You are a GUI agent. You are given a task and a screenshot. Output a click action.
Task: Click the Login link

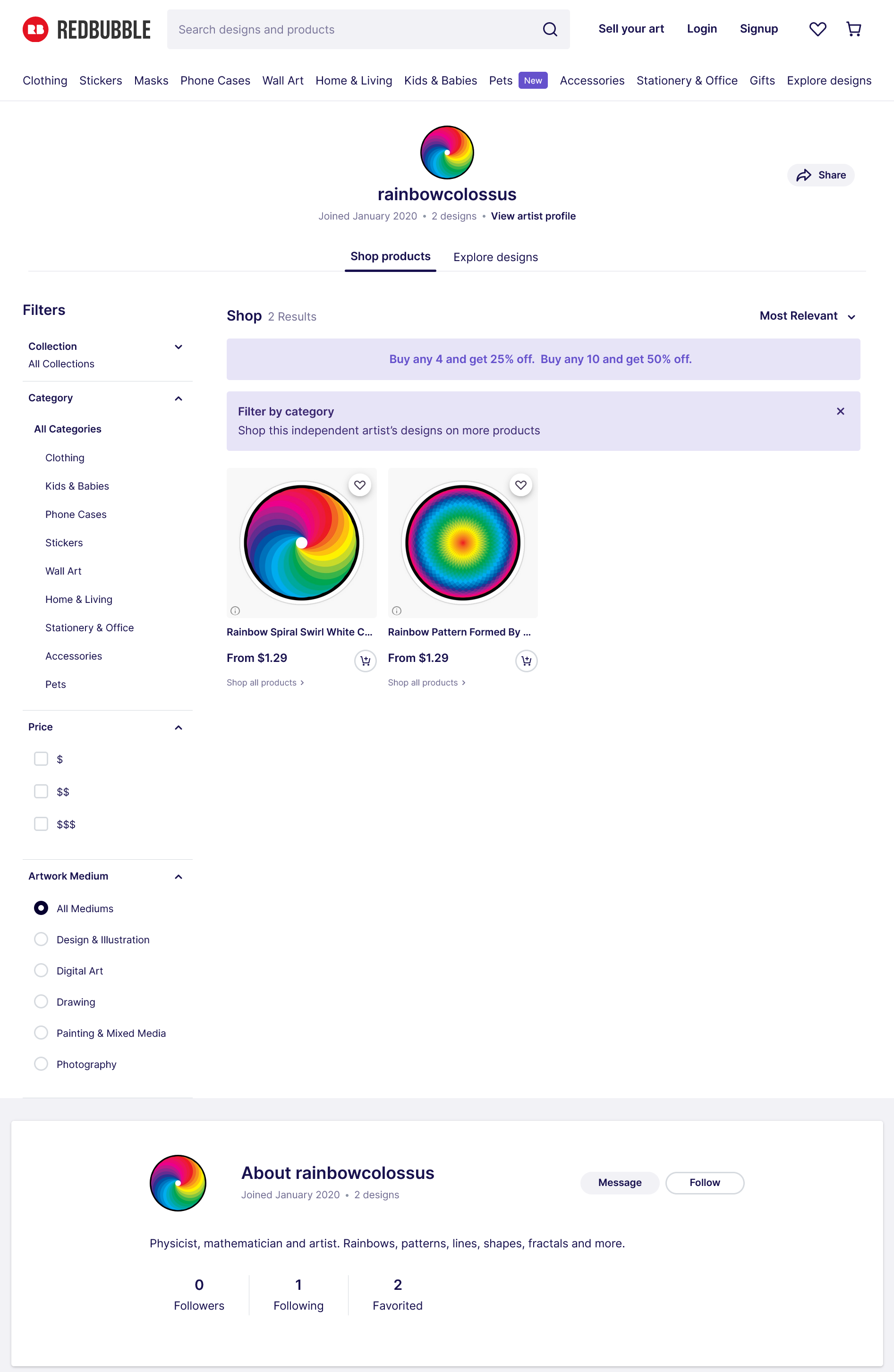702,29
